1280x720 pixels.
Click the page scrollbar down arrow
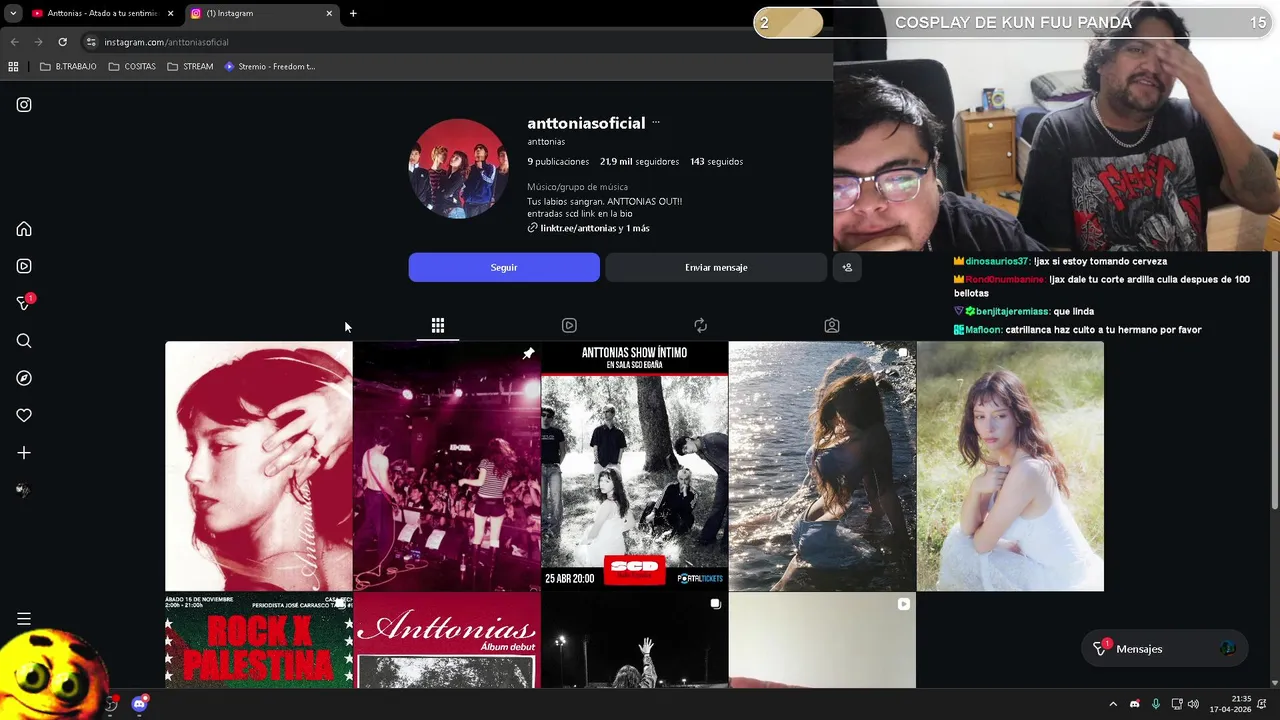coord(1274,683)
